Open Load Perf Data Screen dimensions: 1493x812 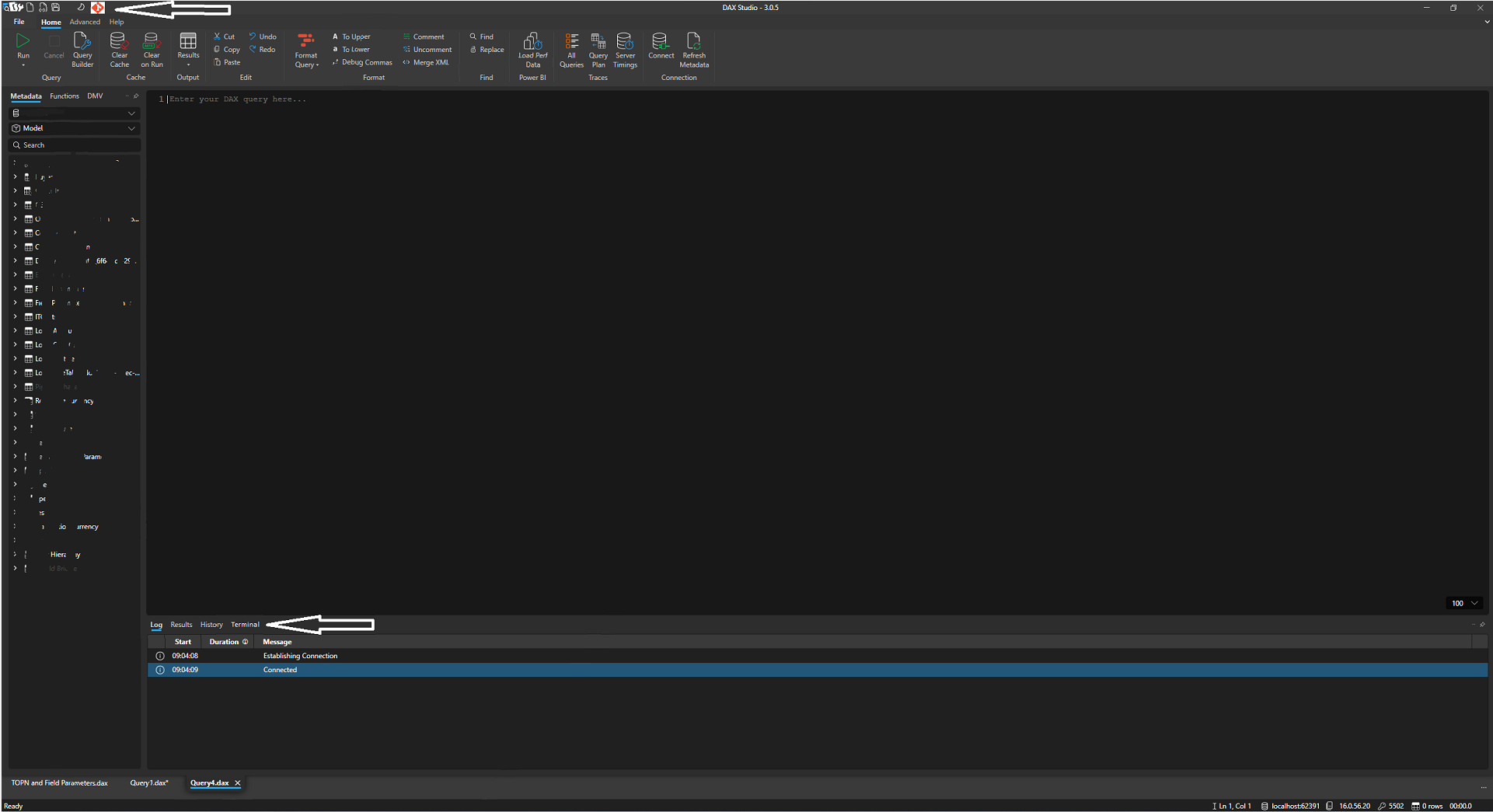(532, 51)
